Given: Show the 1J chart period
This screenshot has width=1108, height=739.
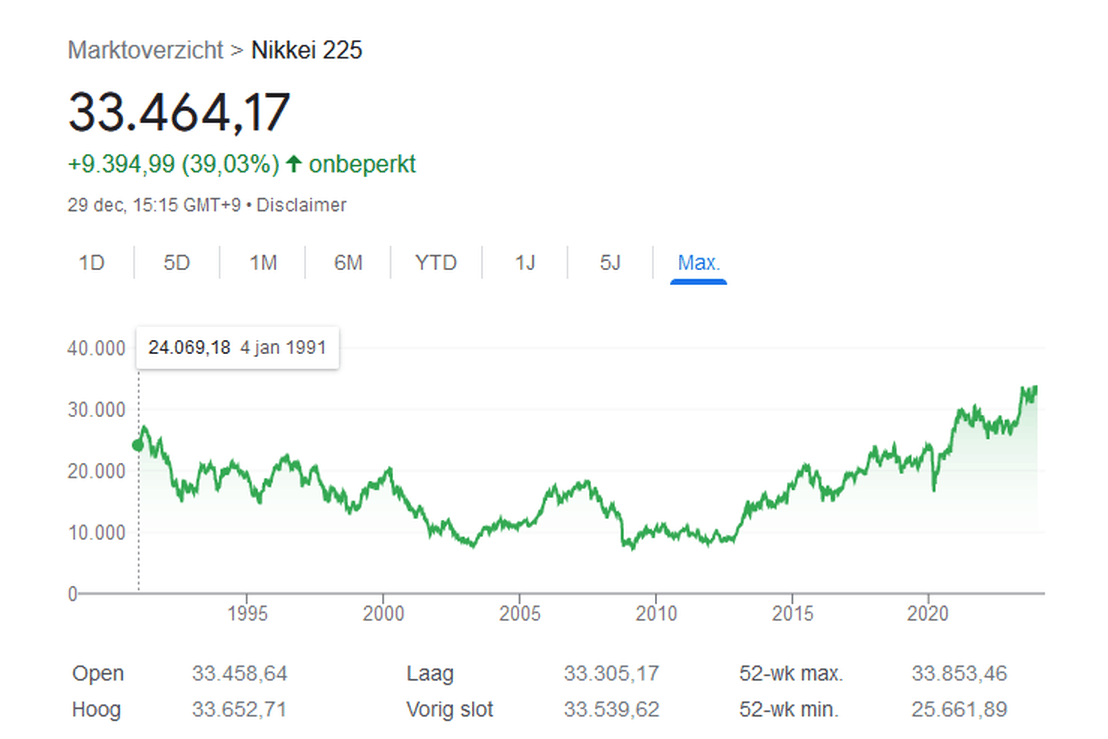Looking at the screenshot, I should pyautogui.click(x=525, y=263).
